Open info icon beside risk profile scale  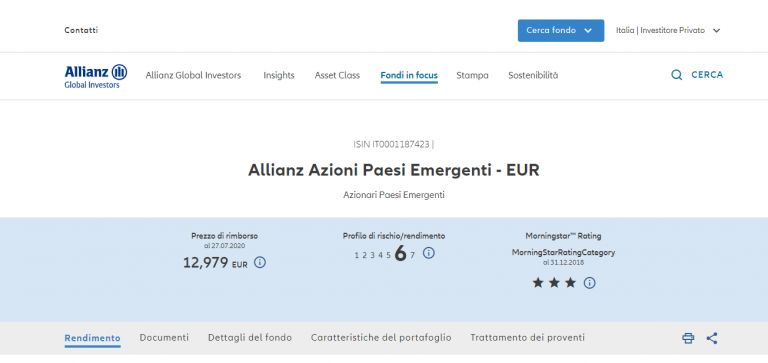click(x=429, y=253)
